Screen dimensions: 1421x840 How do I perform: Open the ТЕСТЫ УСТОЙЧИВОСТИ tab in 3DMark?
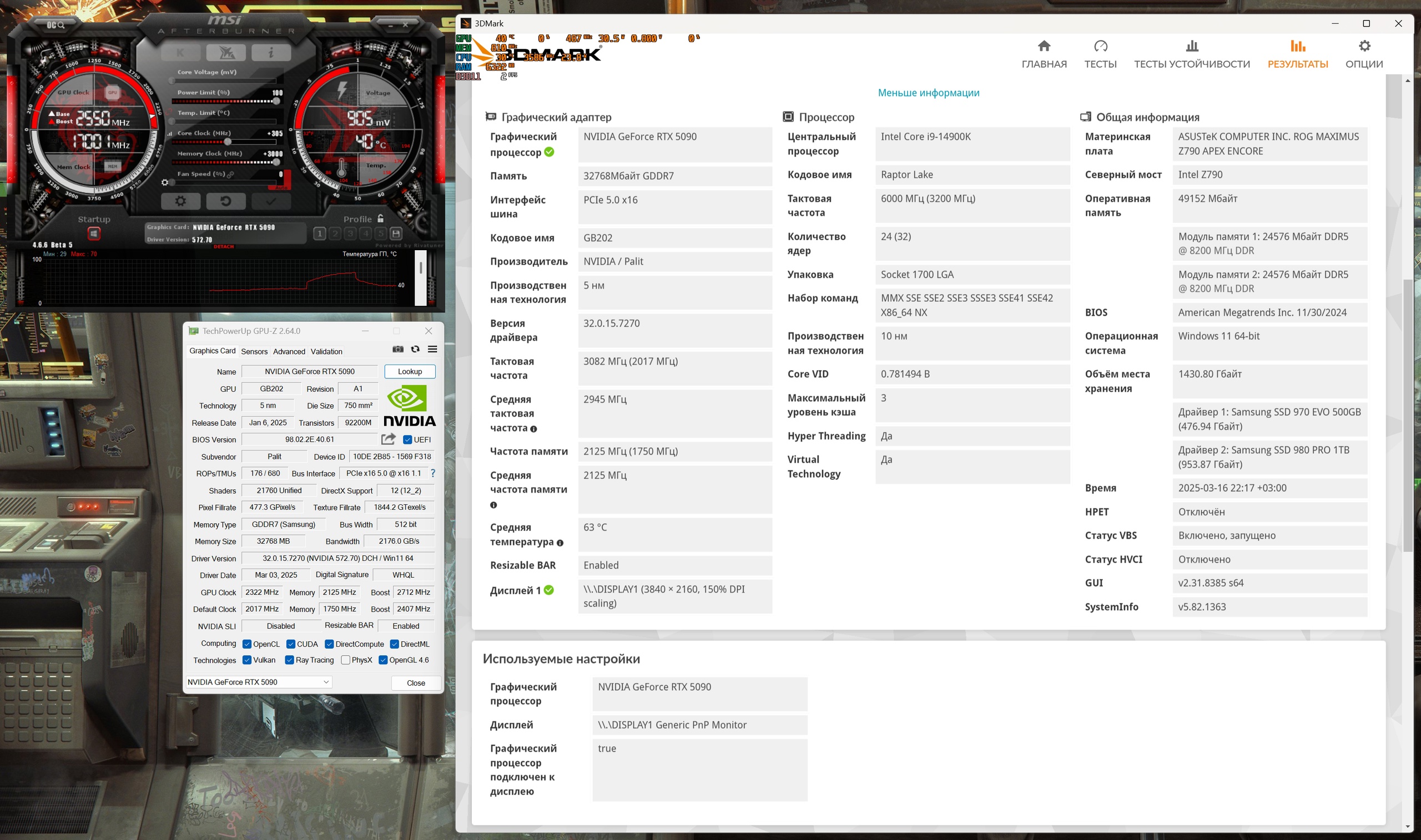tap(1192, 54)
